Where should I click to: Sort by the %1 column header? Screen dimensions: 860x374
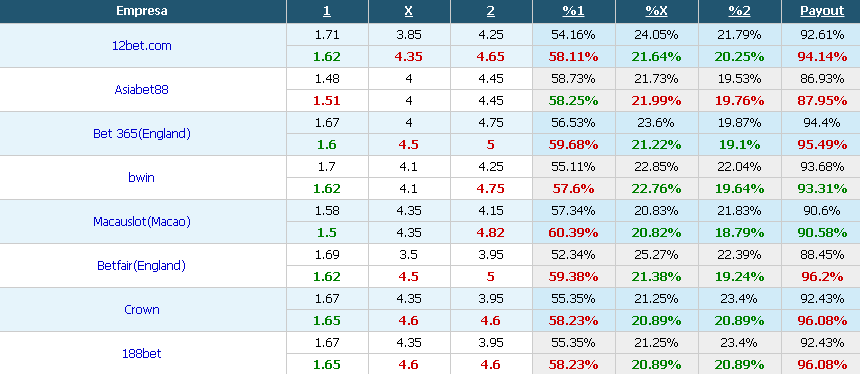coord(574,11)
